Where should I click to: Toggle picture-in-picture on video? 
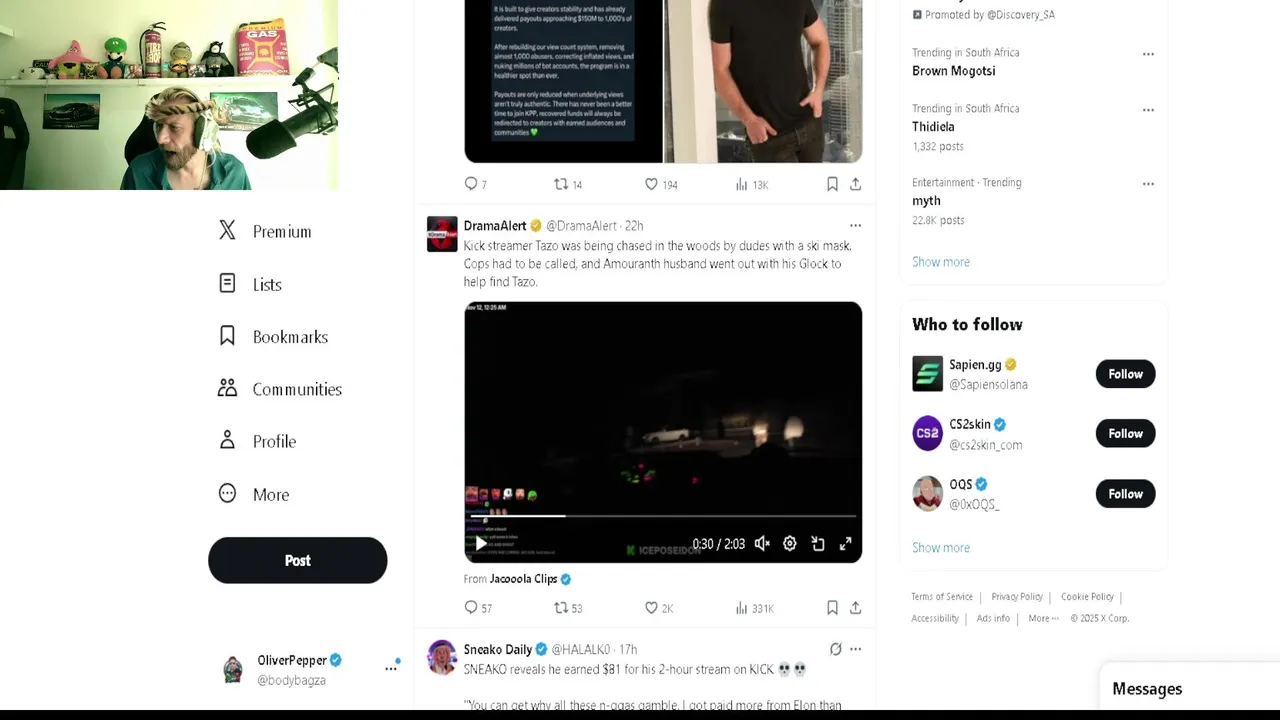point(818,544)
